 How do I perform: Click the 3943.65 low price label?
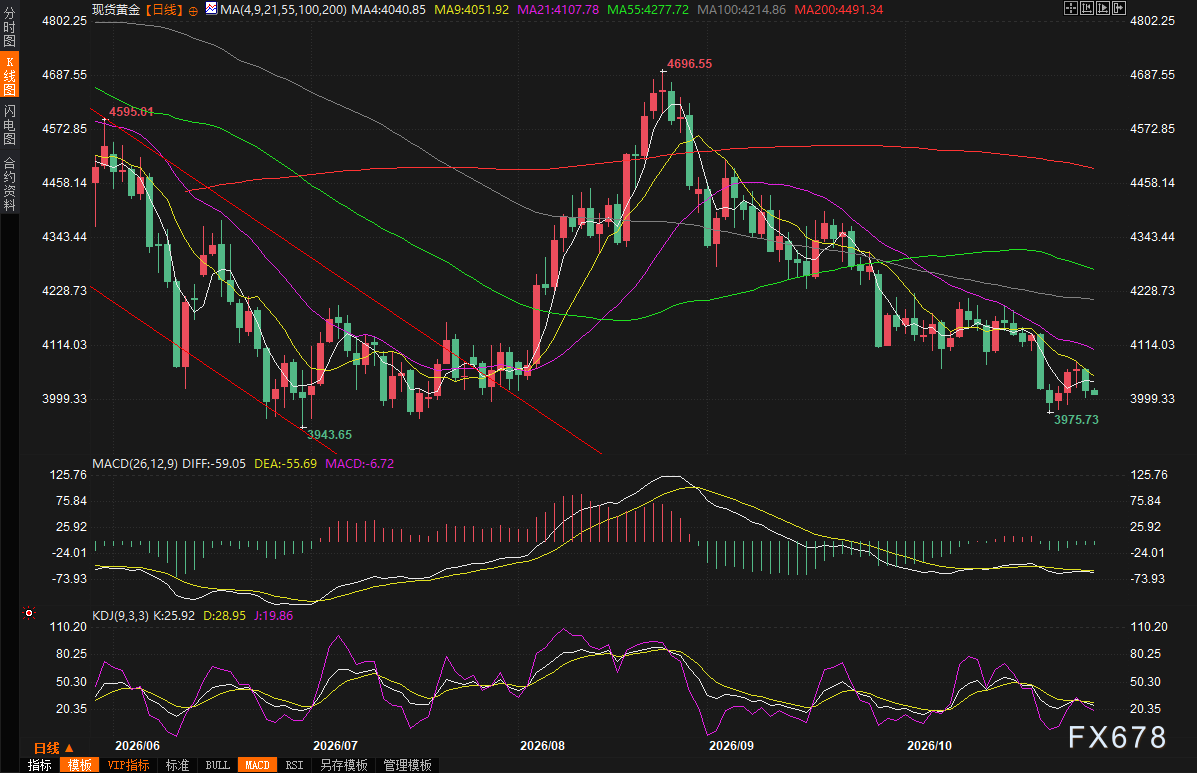click(330, 435)
